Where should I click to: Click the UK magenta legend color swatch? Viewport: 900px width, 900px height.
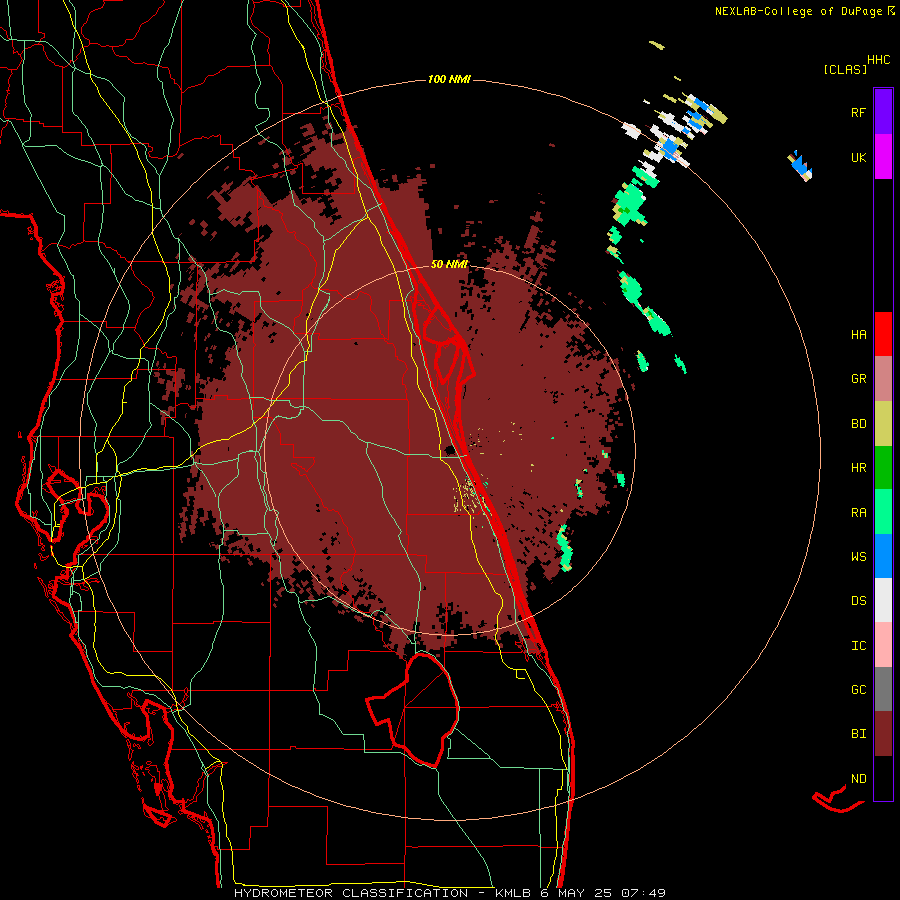coord(883,157)
